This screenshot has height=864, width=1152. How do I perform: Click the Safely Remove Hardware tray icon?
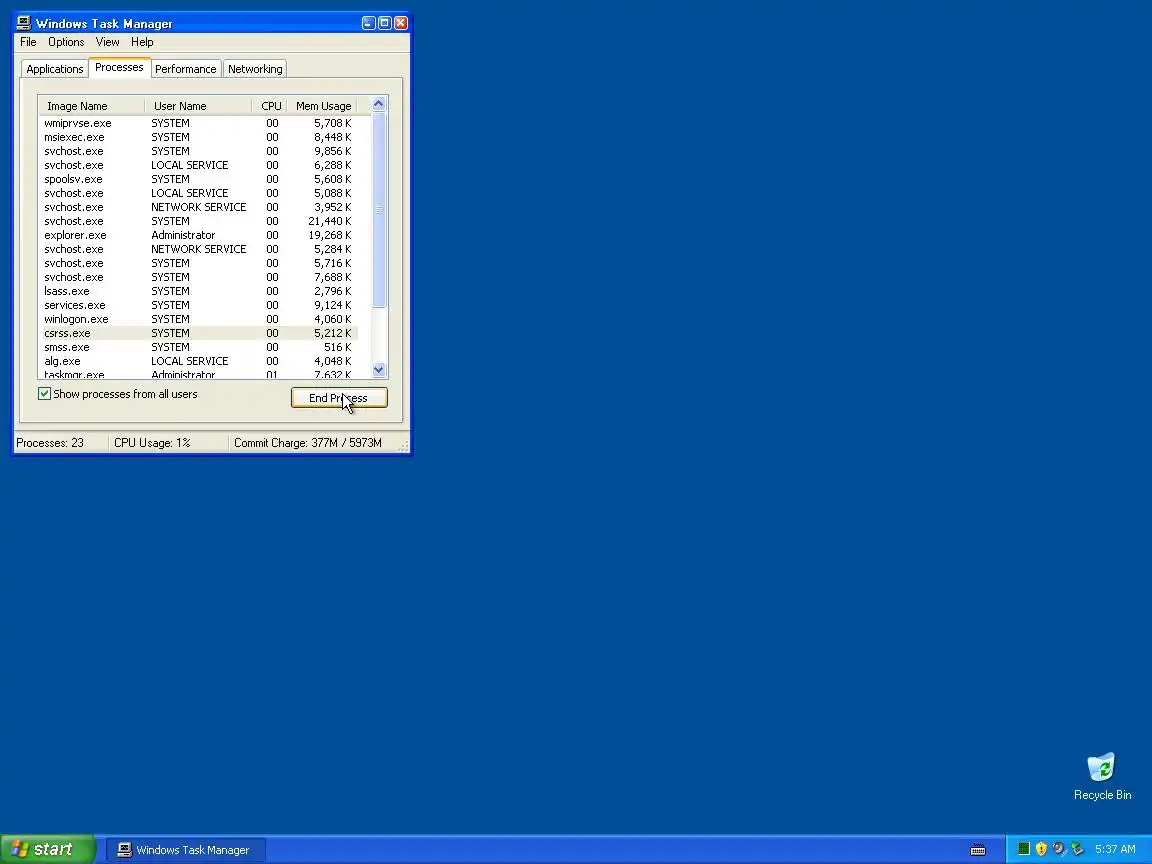coord(1077,849)
